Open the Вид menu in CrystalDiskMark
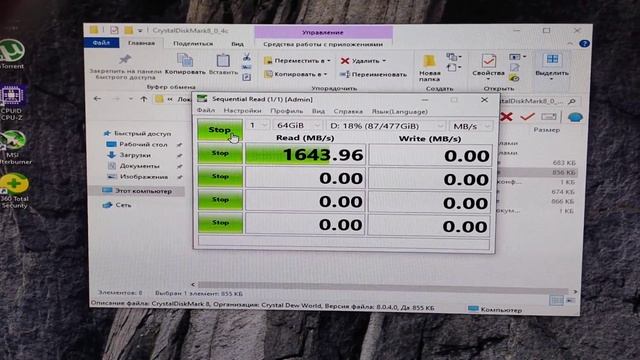Screen dimensions: 640x360 click(x=318, y=111)
